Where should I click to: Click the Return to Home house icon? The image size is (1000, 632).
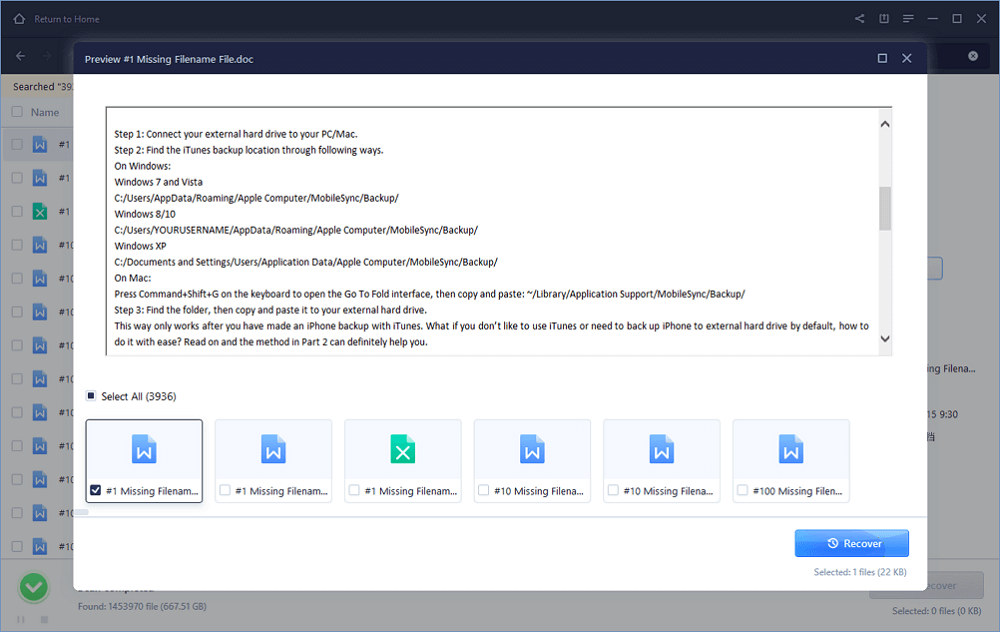click(x=19, y=18)
